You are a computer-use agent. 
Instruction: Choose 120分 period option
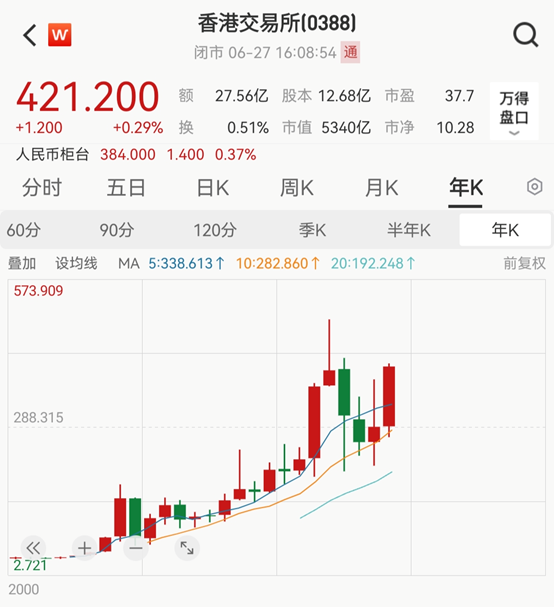(x=215, y=230)
